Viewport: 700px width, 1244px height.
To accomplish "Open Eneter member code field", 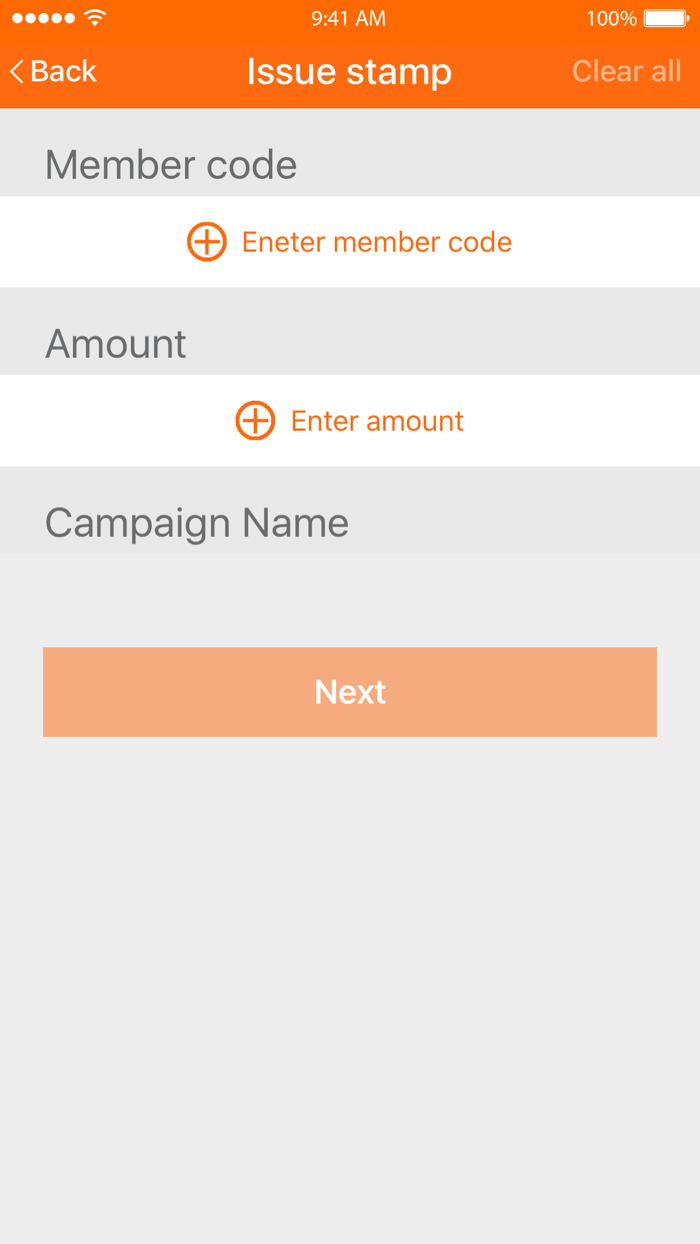I will point(375,241).
